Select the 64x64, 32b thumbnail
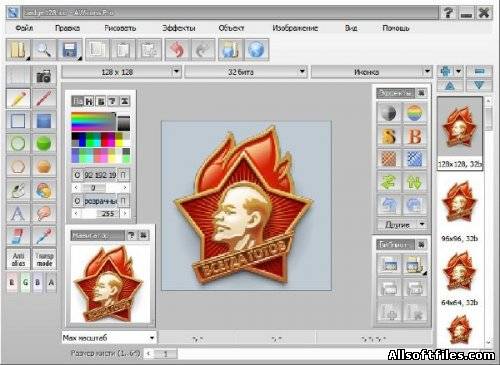500x365 pixels. (x=460, y=278)
